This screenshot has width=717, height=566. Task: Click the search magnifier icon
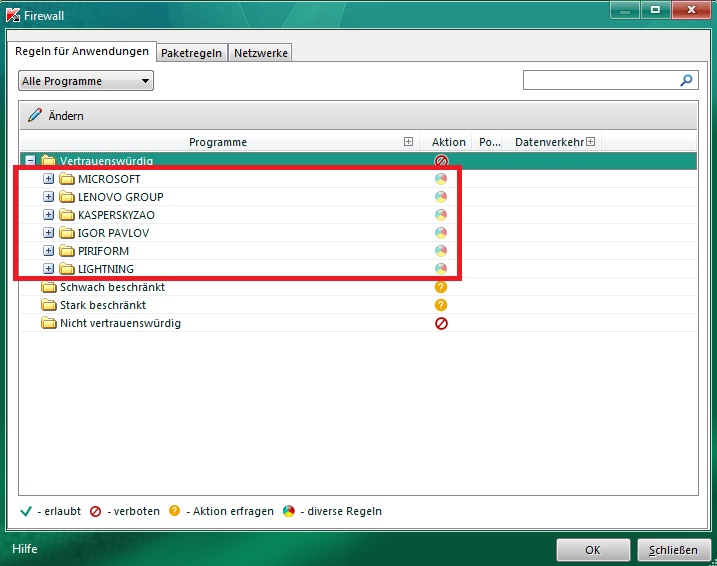point(686,80)
